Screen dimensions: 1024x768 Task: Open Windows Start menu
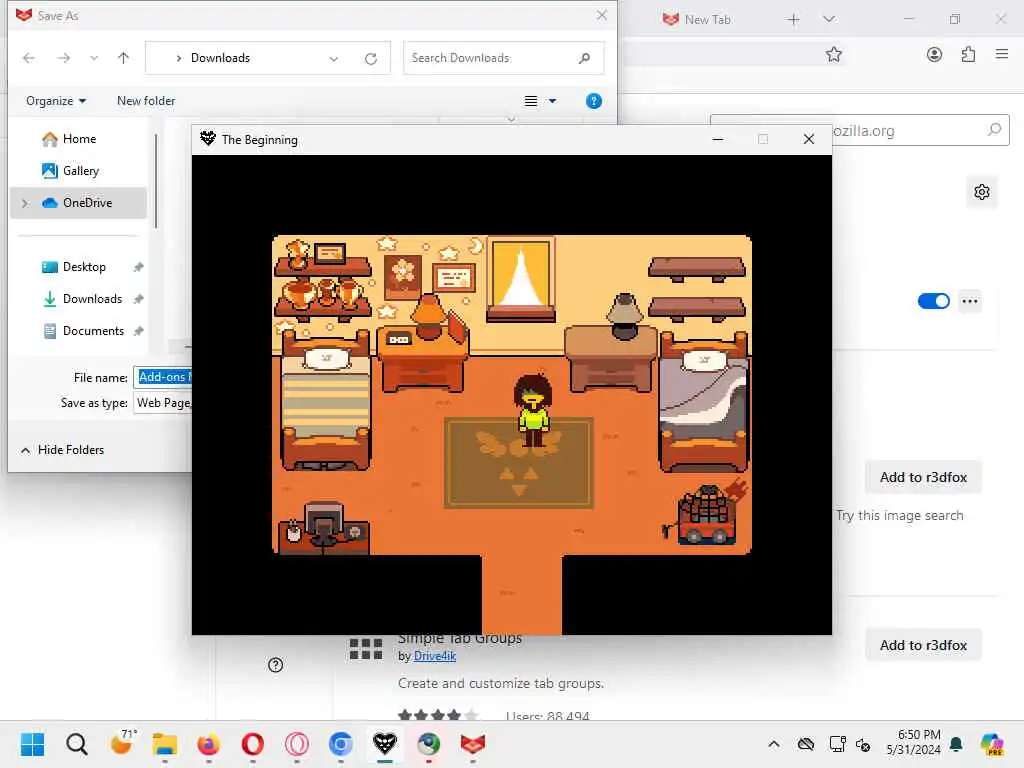(32, 744)
